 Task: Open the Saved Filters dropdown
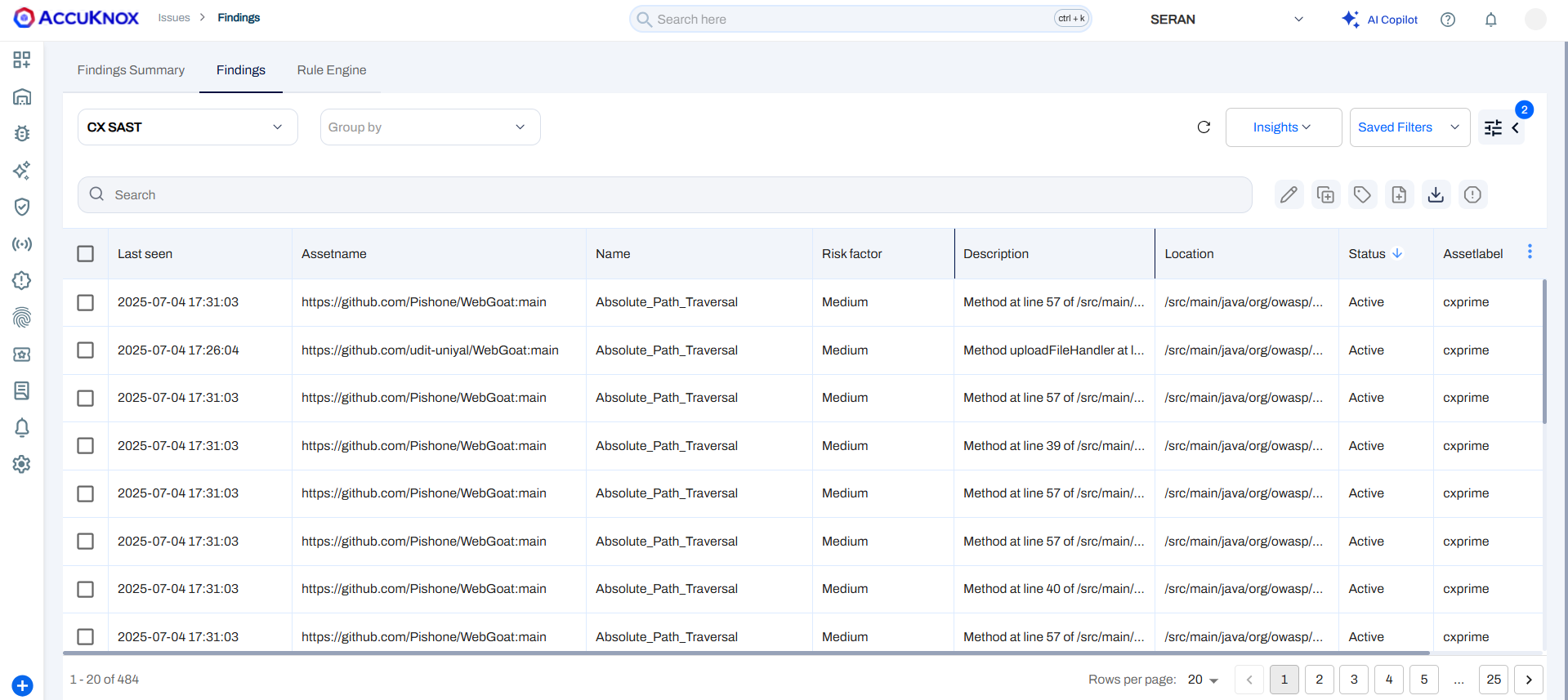coord(1409,127)
